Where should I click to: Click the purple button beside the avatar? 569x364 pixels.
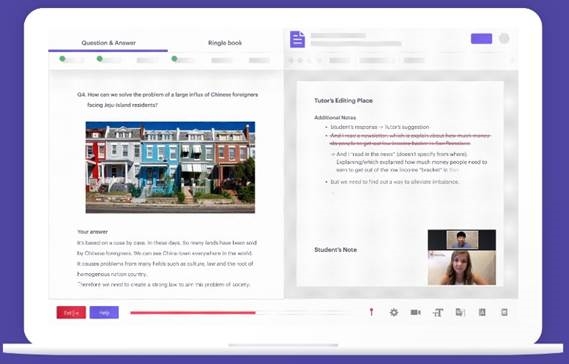[481, 38]
